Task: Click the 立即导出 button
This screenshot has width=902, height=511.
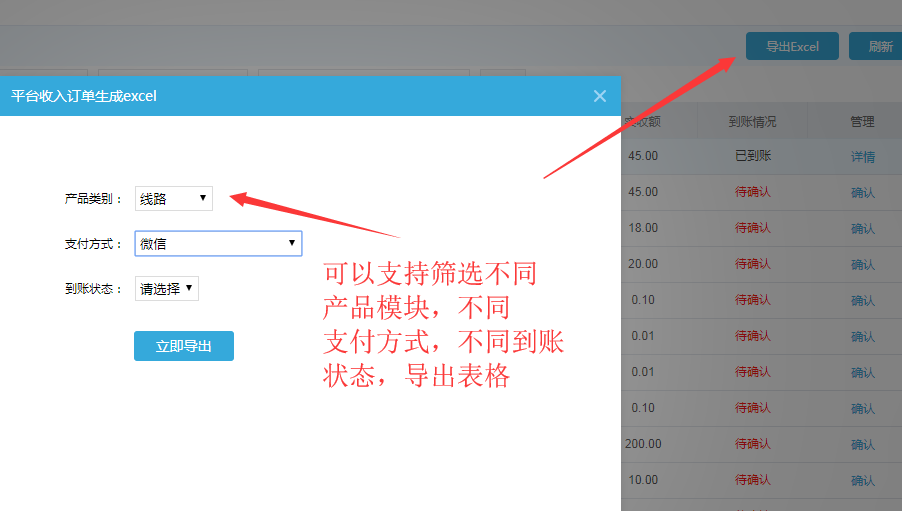Action: coord(184,346)
